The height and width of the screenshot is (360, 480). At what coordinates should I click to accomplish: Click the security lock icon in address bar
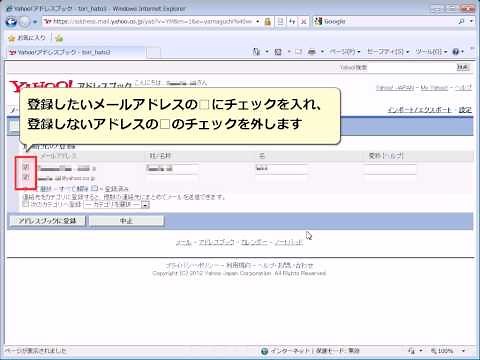(x=267, y=22)
